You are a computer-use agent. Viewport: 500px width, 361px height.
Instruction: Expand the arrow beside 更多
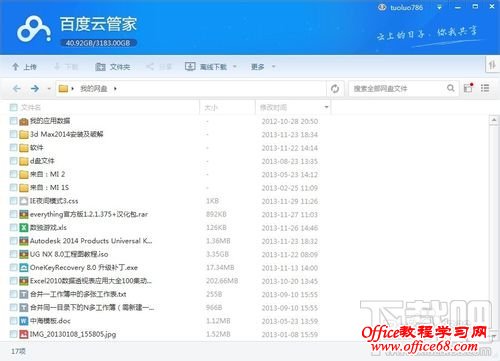273,67
